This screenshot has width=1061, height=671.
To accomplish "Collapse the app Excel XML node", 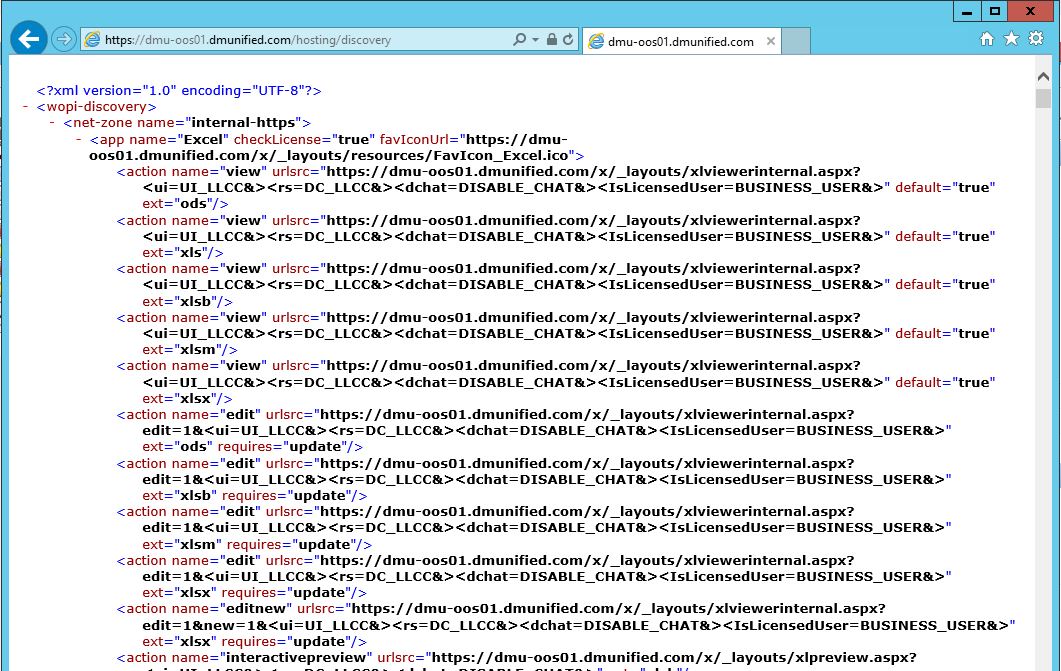I will coord(79,140).
